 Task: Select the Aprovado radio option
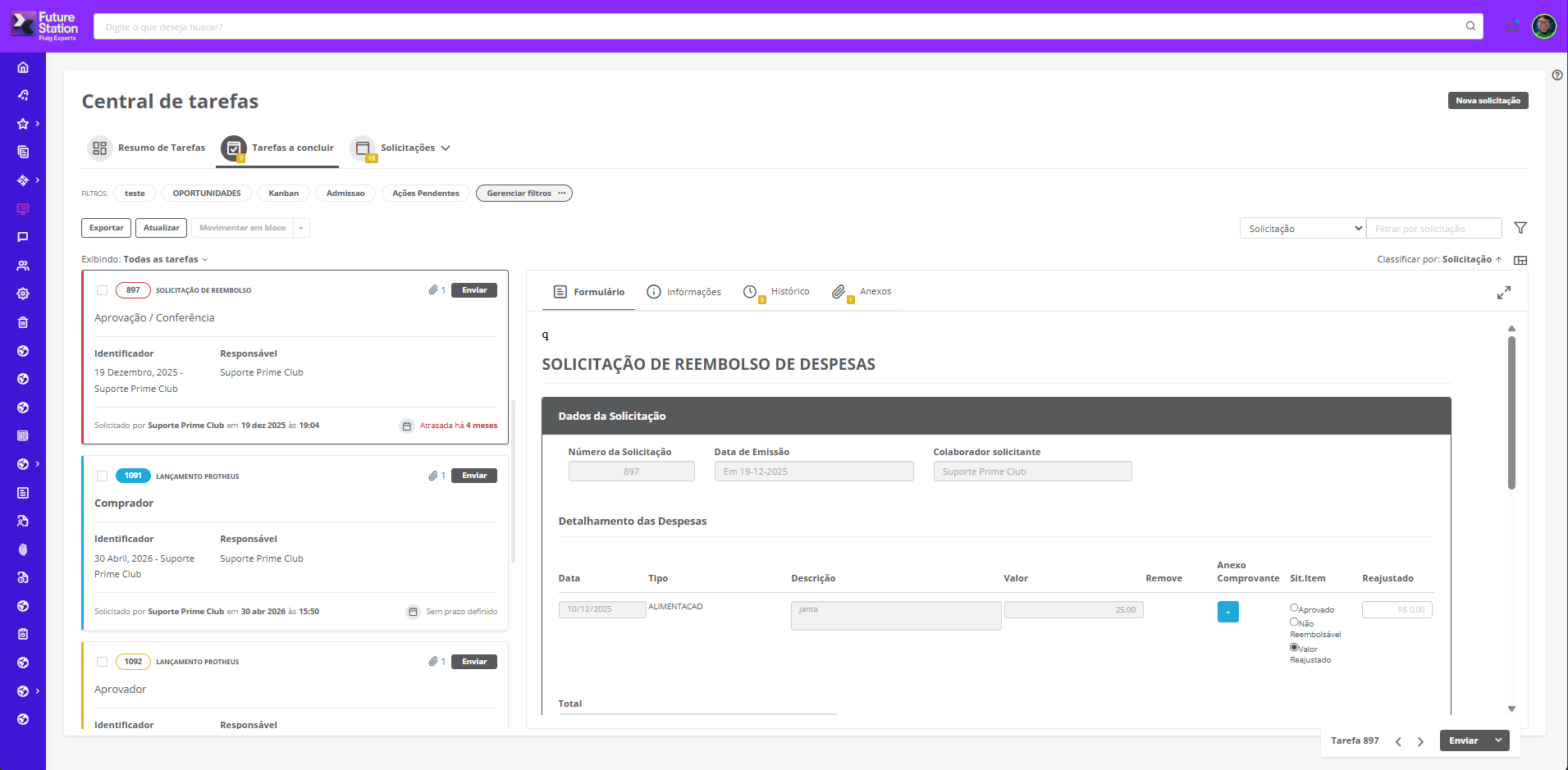pos(1294,608)
